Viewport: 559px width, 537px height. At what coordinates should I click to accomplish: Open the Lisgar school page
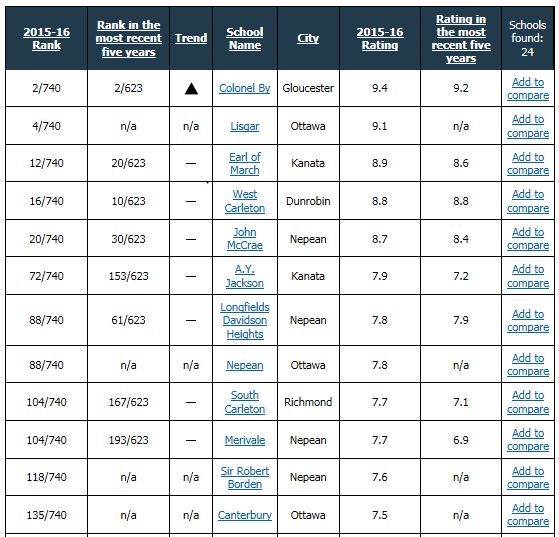[245, 126]
